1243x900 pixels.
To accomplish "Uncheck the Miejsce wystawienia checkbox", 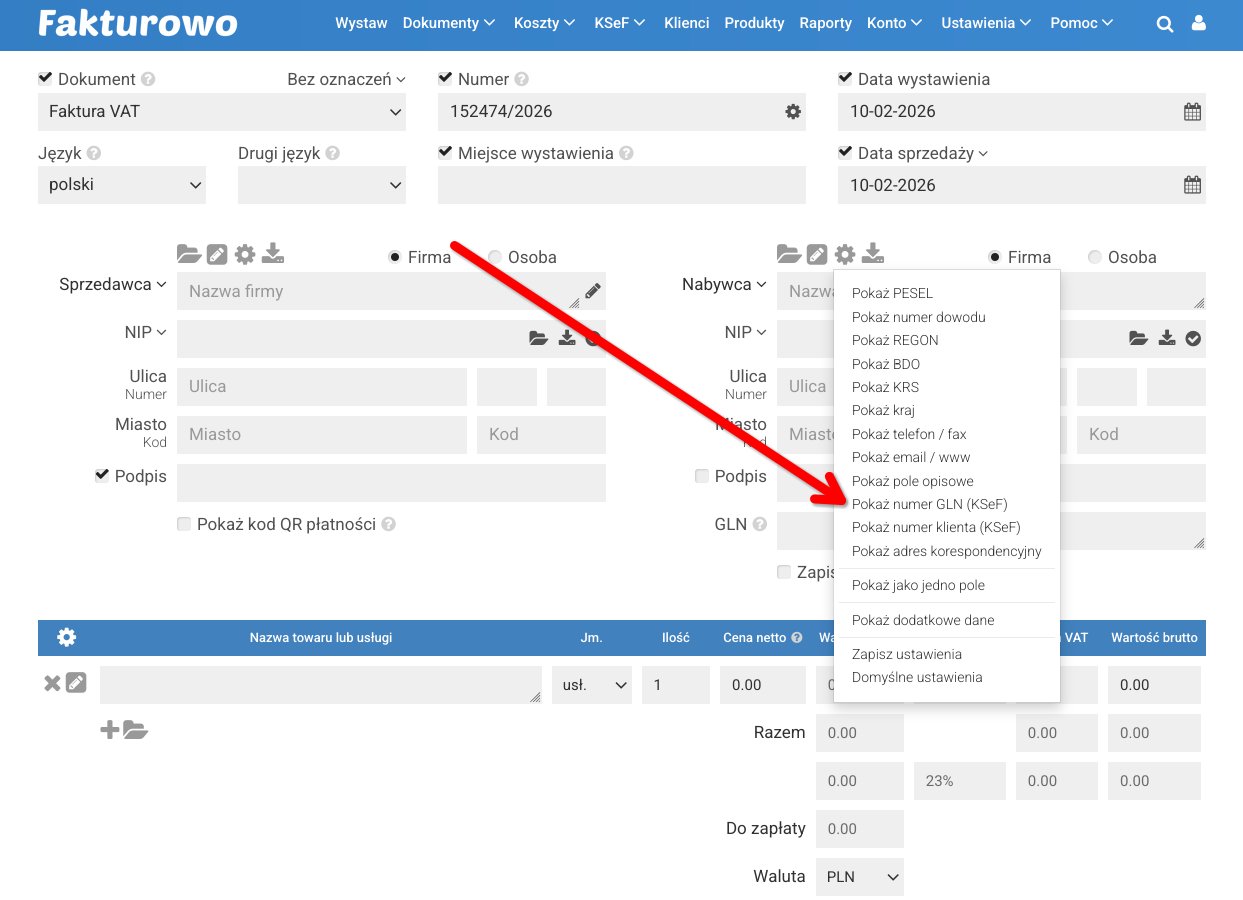I will 445,153.
